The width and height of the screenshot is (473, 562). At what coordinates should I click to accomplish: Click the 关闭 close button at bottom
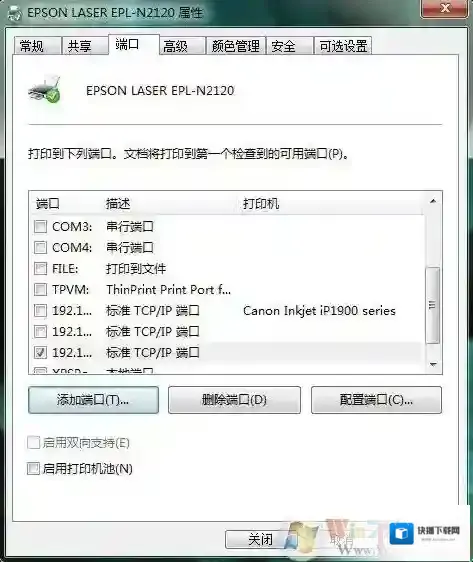(x=261, y=539)
